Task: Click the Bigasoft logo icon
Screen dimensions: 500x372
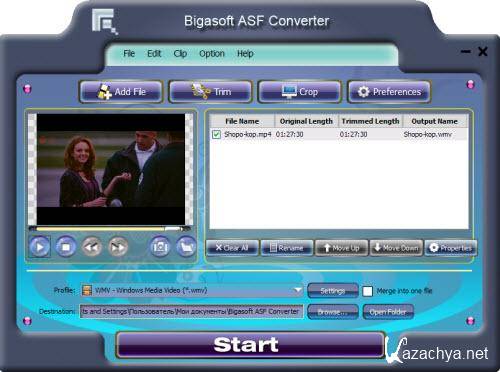Action: 105,21
